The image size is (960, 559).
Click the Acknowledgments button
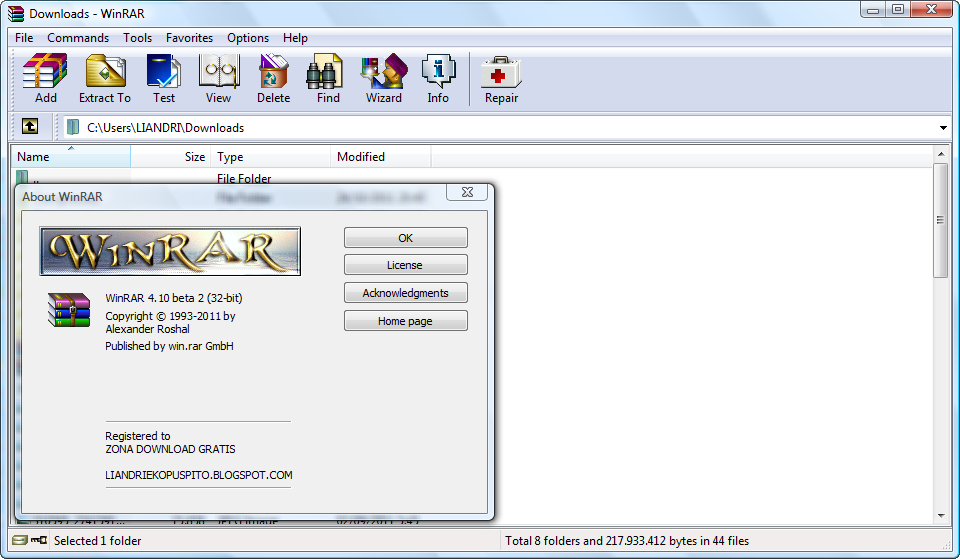(405, 293)
